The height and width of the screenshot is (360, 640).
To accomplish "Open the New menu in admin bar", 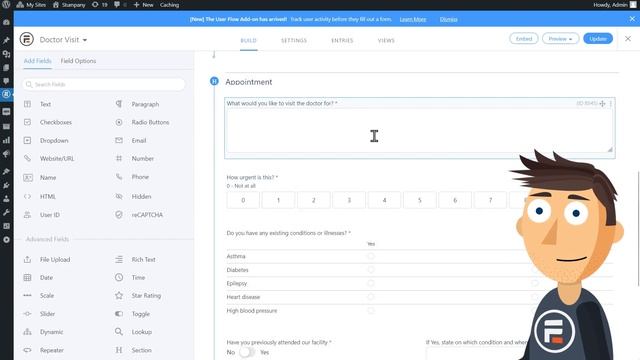I will (143, 5).
